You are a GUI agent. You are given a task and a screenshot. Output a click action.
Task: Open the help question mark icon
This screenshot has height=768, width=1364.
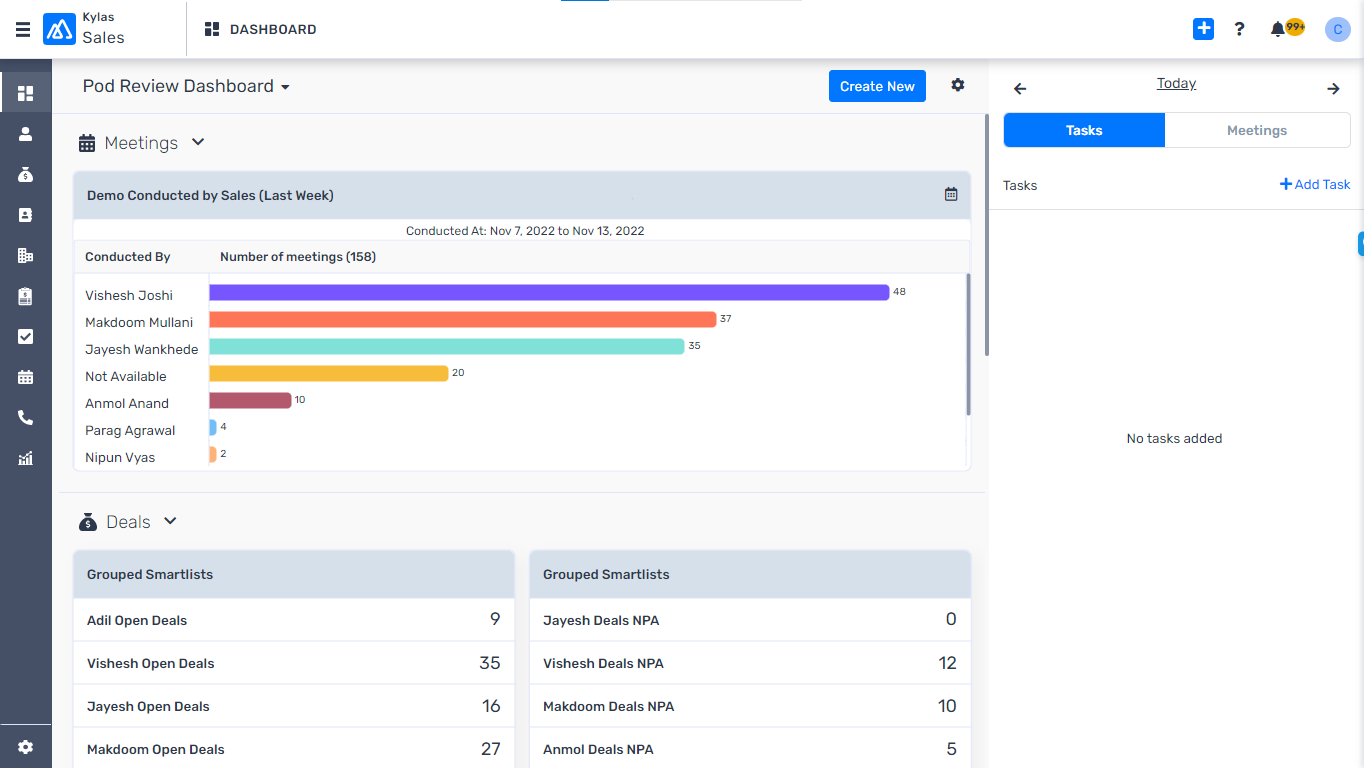(1239, 29)
